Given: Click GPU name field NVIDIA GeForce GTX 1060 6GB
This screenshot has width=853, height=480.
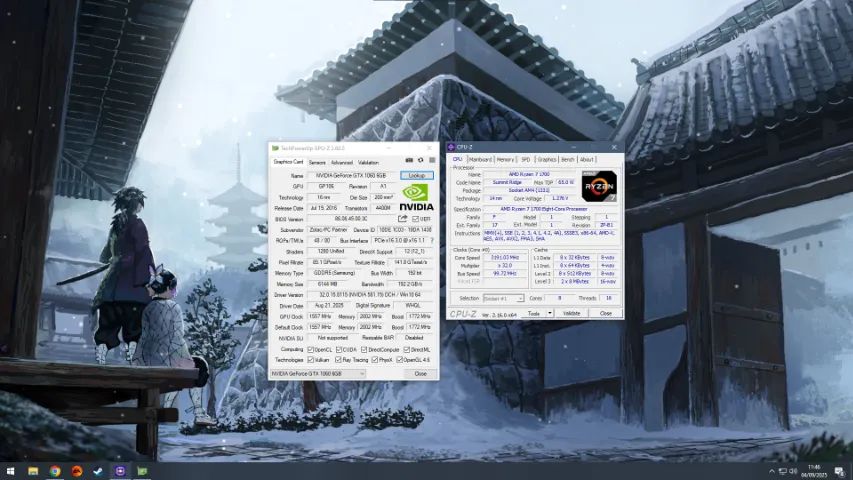Looking at the screenshot, I should [x=351, y=176].
